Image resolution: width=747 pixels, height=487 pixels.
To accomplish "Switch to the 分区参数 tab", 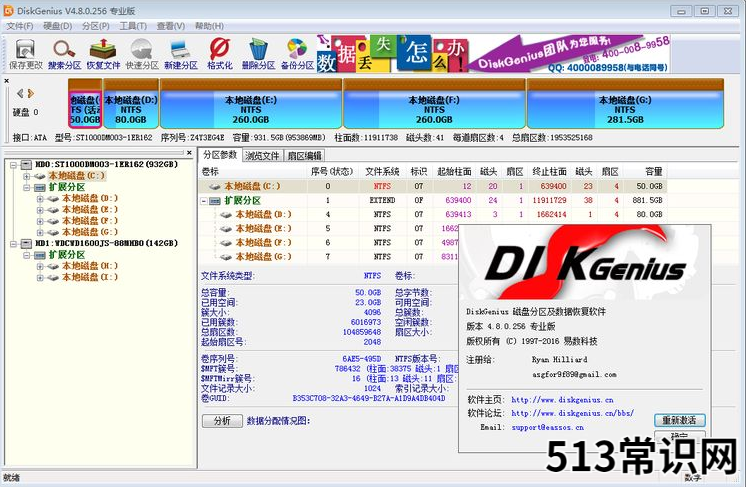I will coord(220,155).
